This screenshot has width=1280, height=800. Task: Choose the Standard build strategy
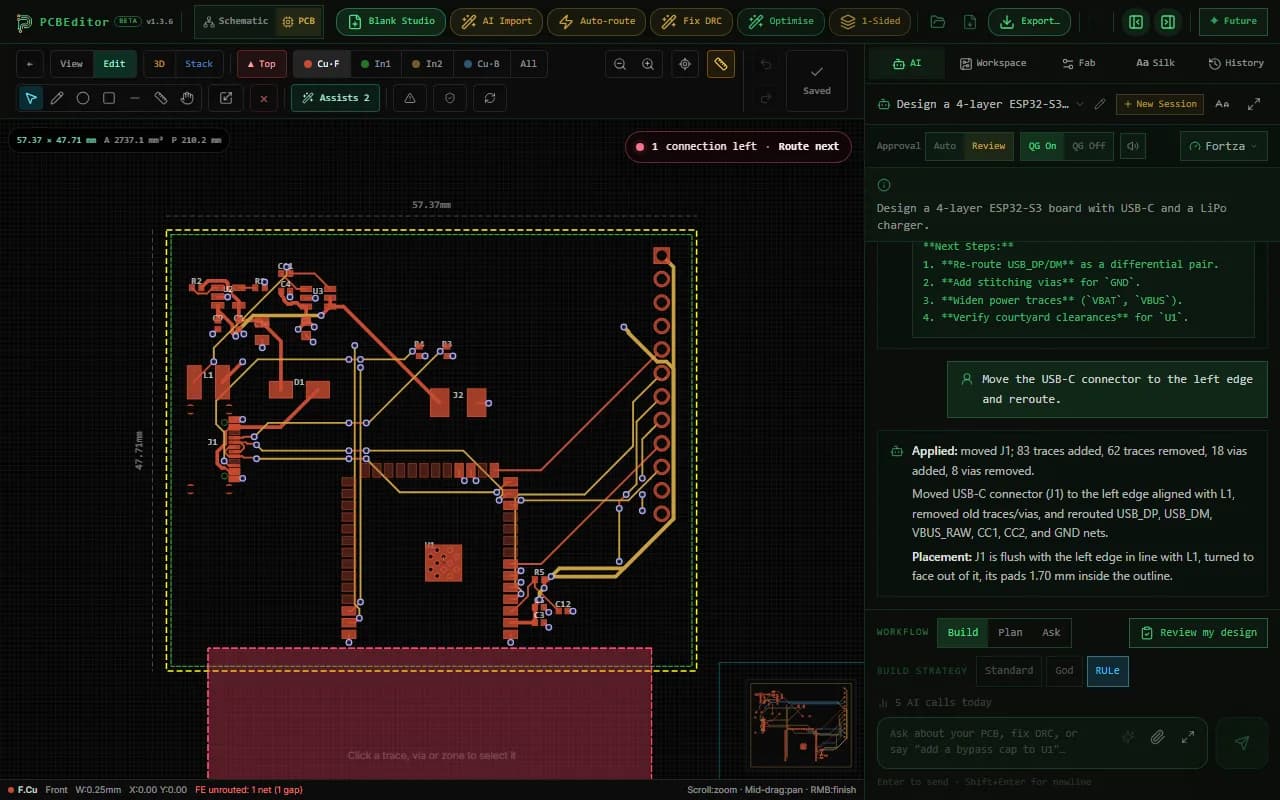(x=1008, y=671)
